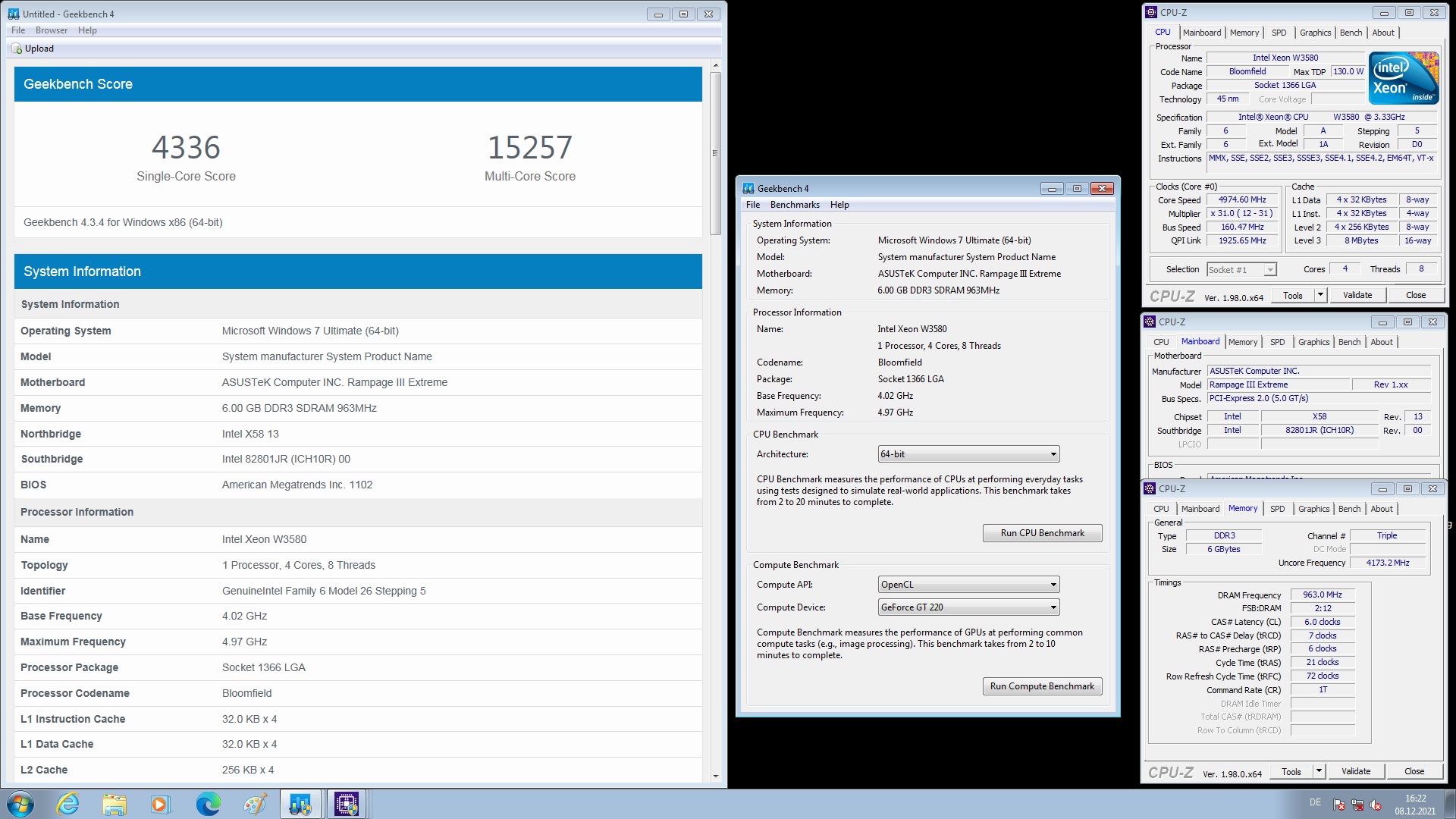Open the Compute Device GeForce GT 220 dropdown
1456x819 pixels.
tap(968, 607)
